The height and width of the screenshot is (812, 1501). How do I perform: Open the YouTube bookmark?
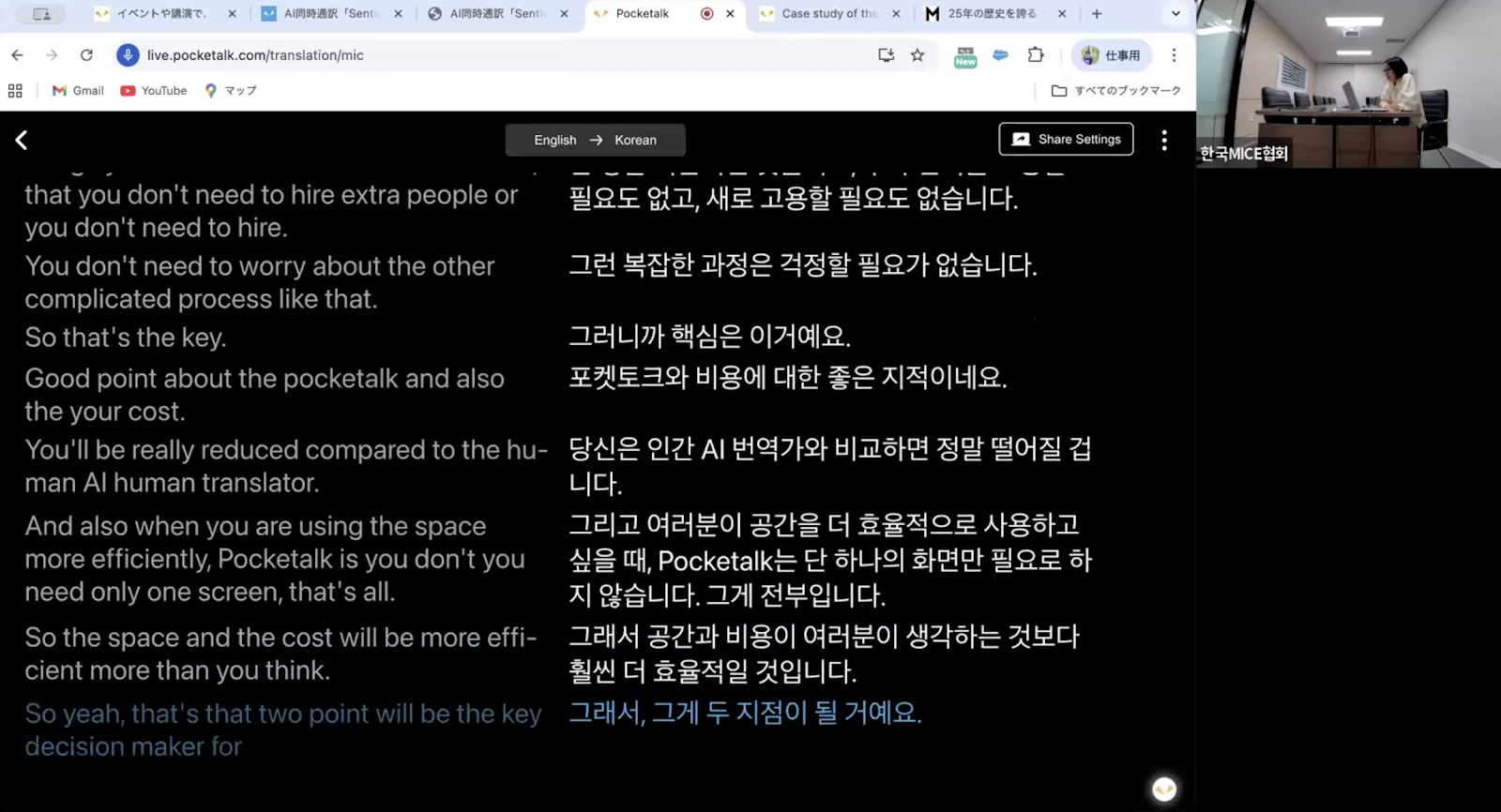coord(154,91)
